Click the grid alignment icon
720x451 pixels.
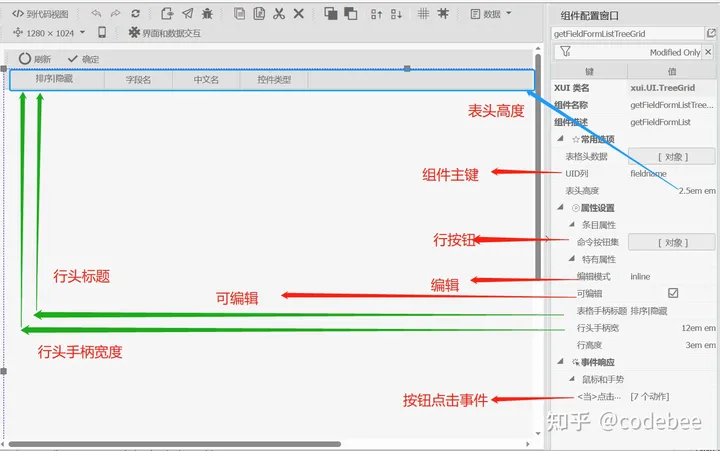pyautogui.click(x=423, y=14)
